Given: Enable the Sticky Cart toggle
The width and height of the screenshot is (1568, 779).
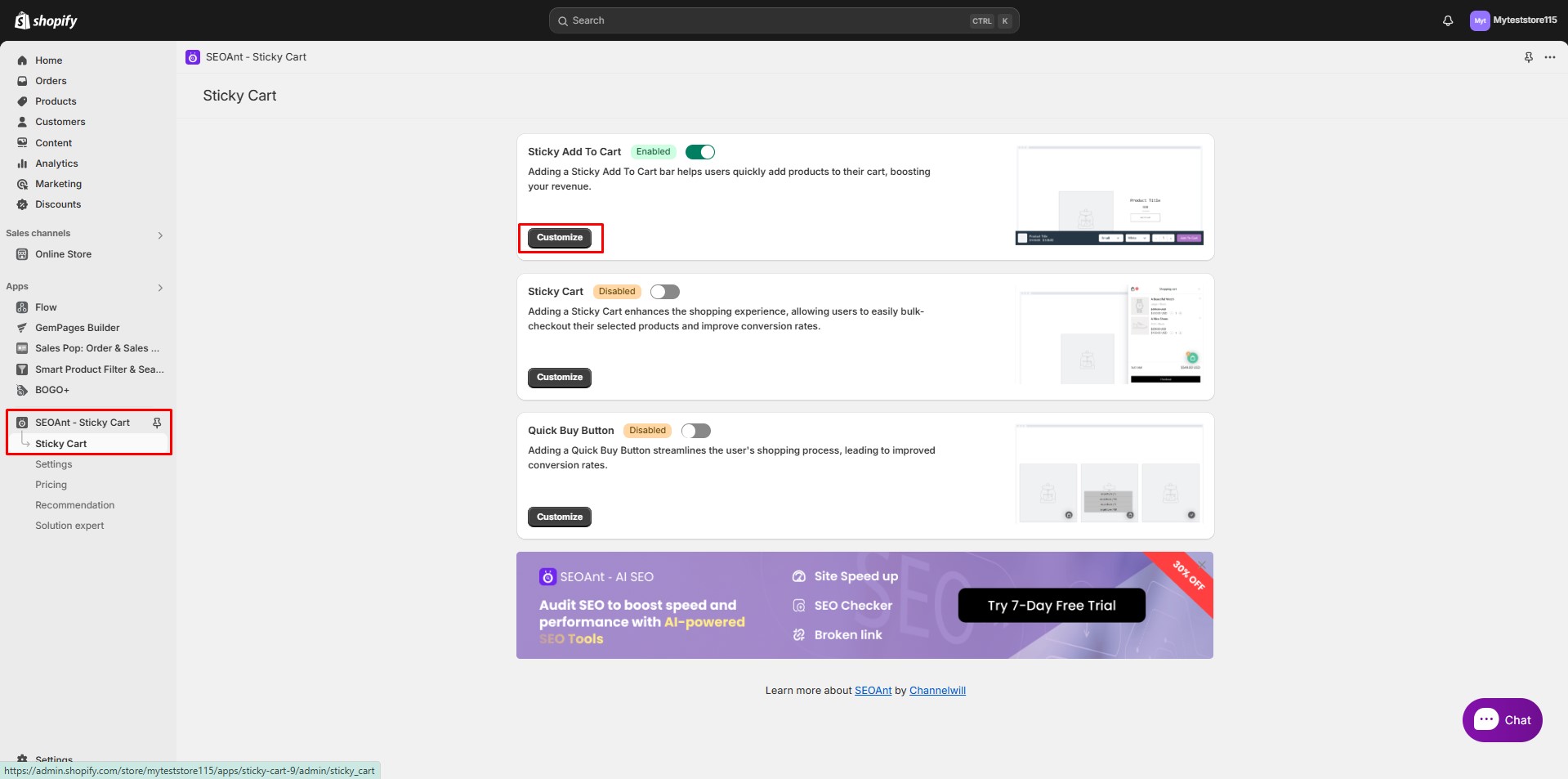Looking at the screenshot, I should [x=665, y=292].
